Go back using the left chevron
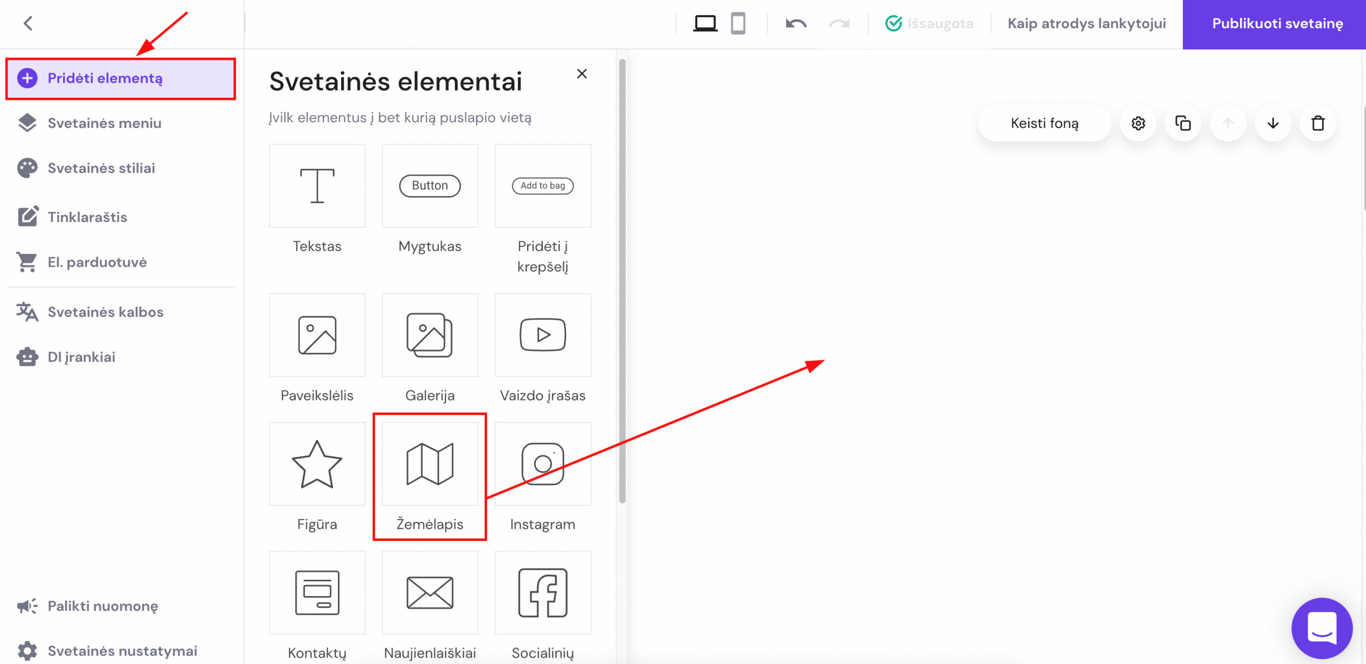 [28, 23]
